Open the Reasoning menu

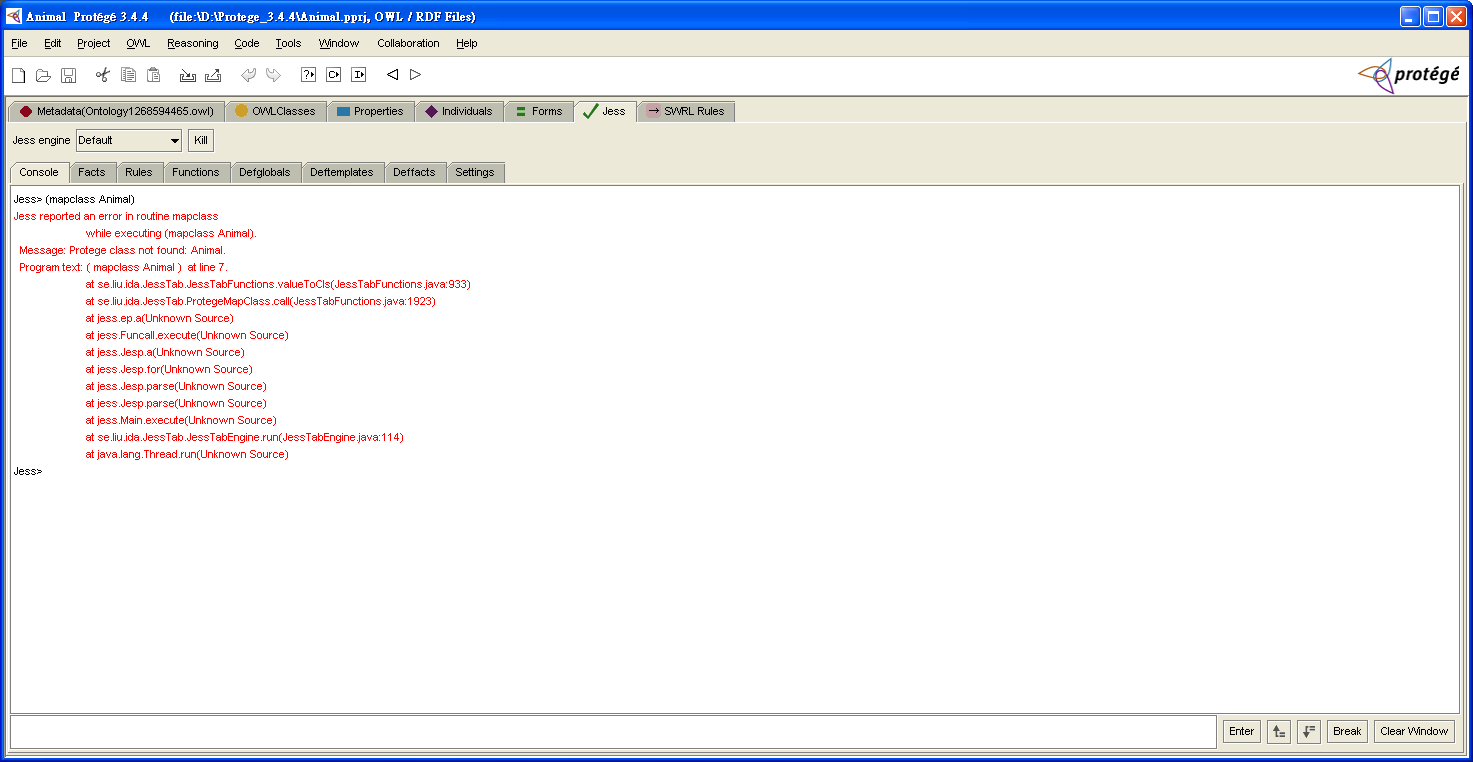click(192, 43)
